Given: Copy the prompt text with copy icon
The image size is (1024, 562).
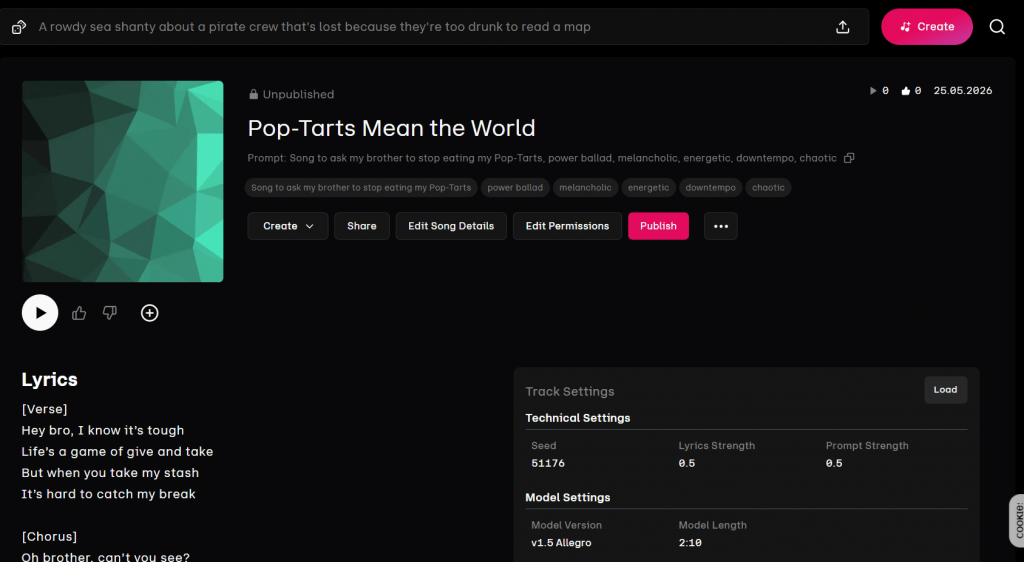Looking at the screenshot, I should click(x=849, y=158).
